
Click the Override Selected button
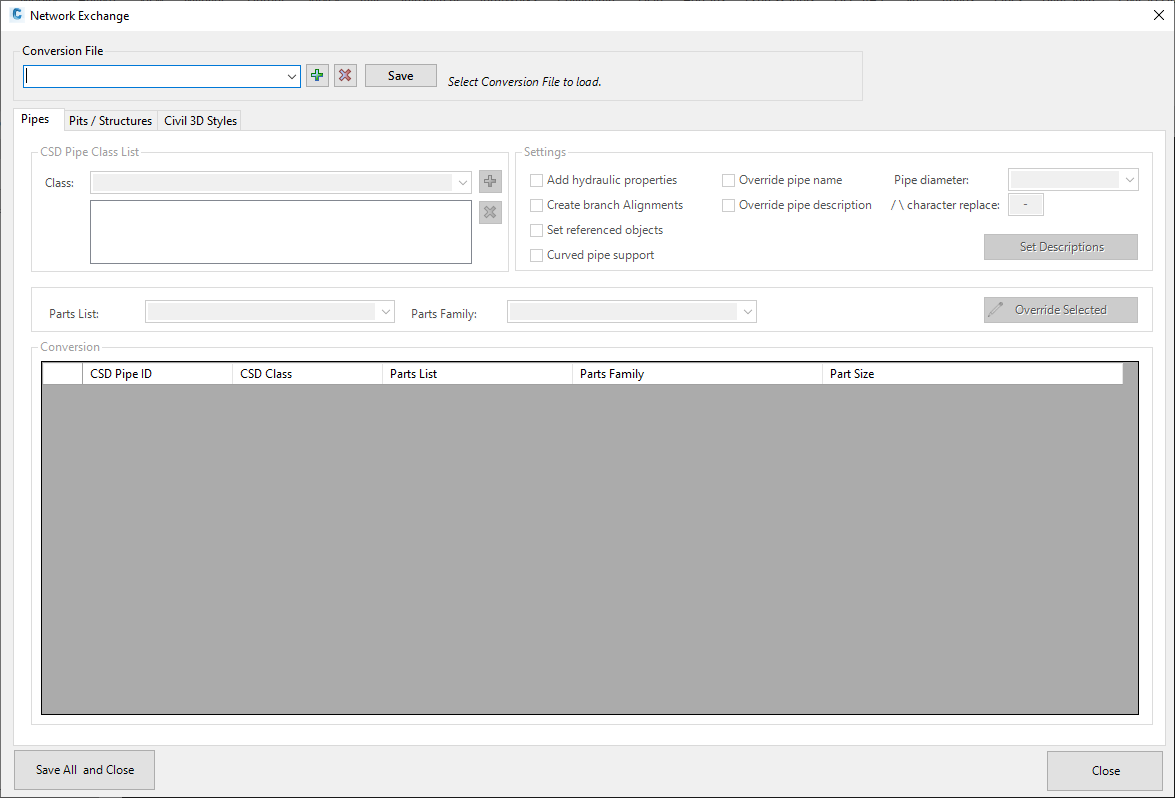pos(1060,310)
